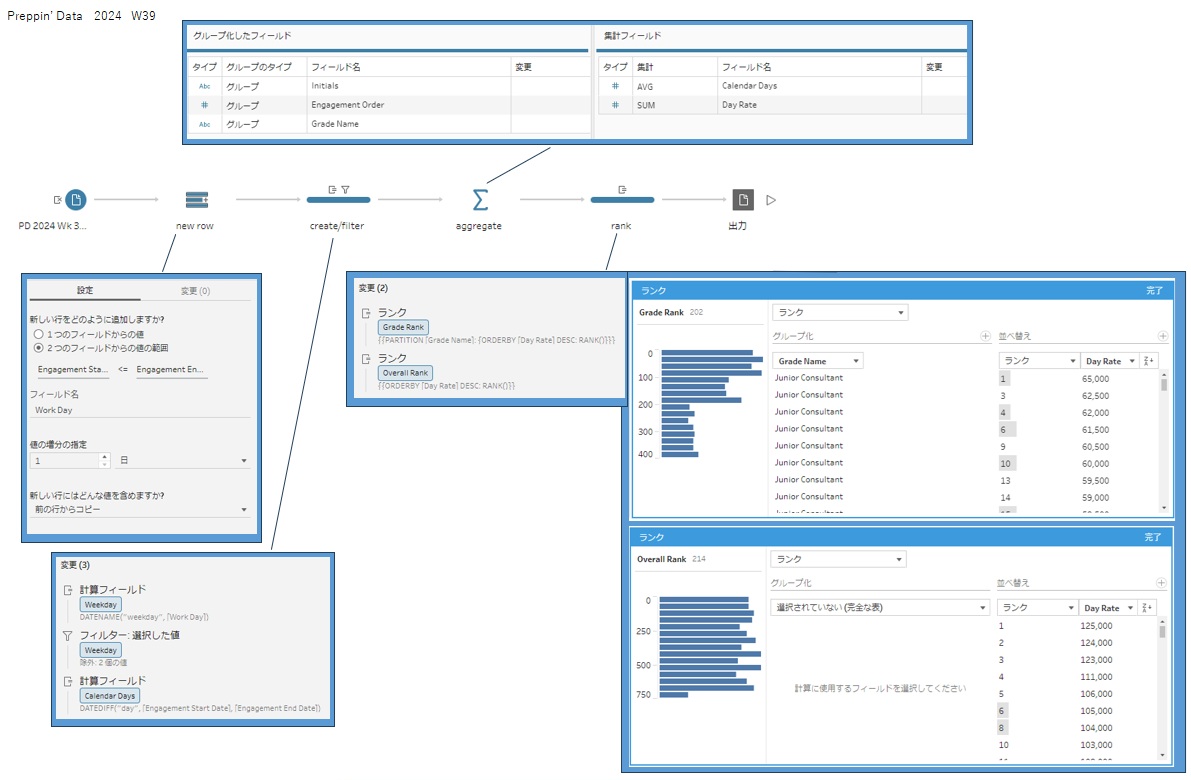The image size is (1191, 780).
Task: Add a group field in Grade Rank editor
Action: [x=985, y=336]
